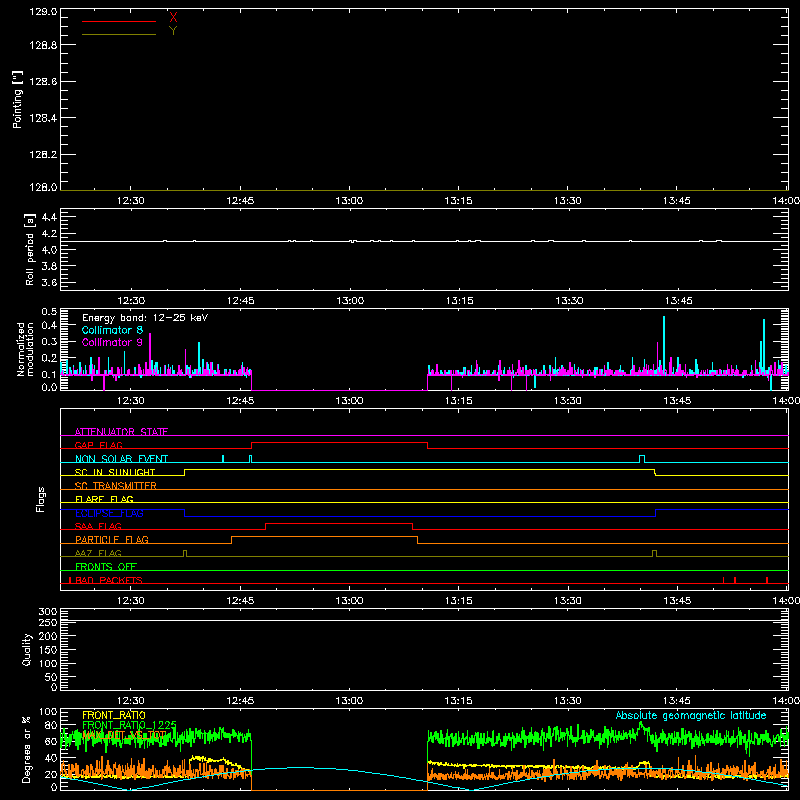Click the Roll period axis title
800x800 pixels.
pos(30,249)
